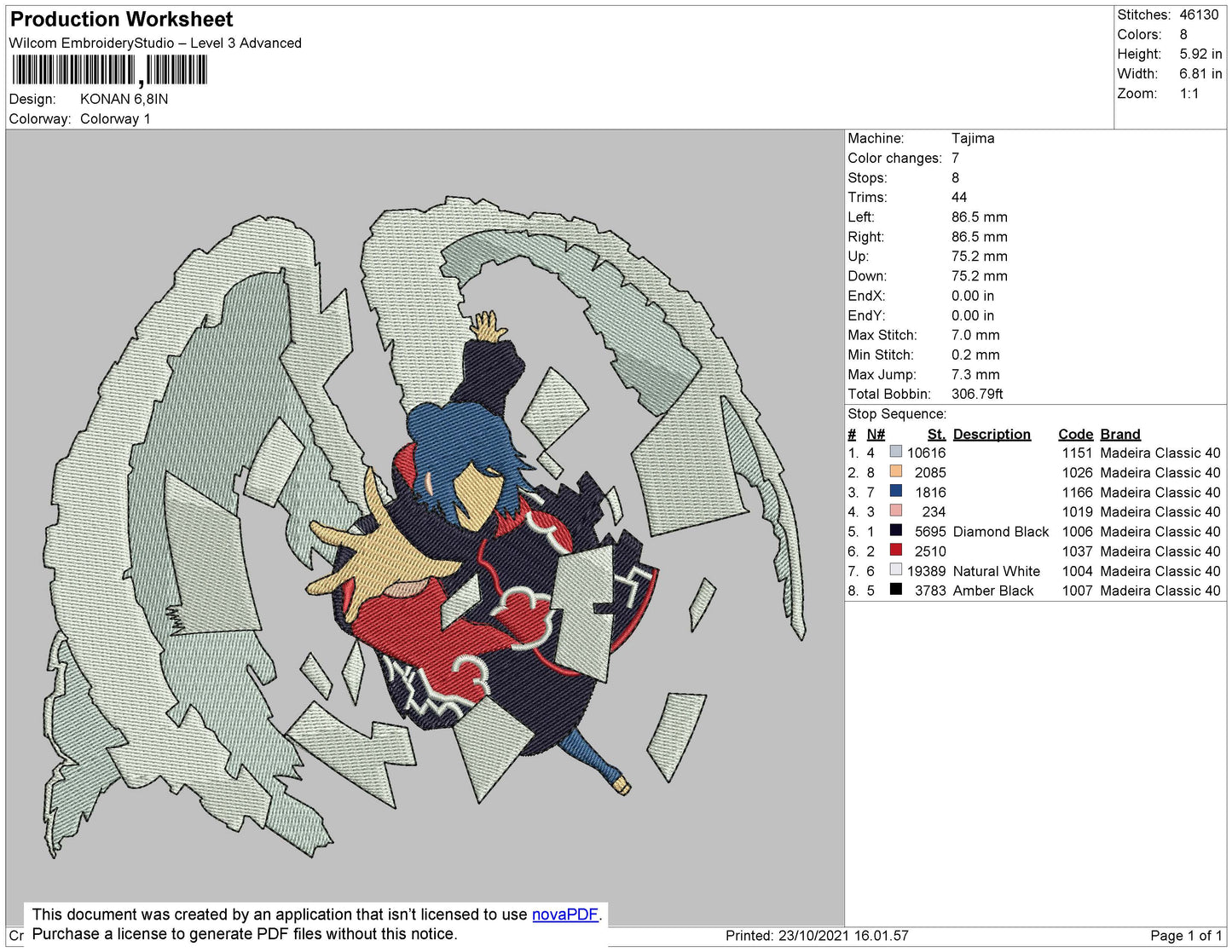Click the Trims value 44
Viewport: 1232px width, 952px height.
click(x=959, y=197)
